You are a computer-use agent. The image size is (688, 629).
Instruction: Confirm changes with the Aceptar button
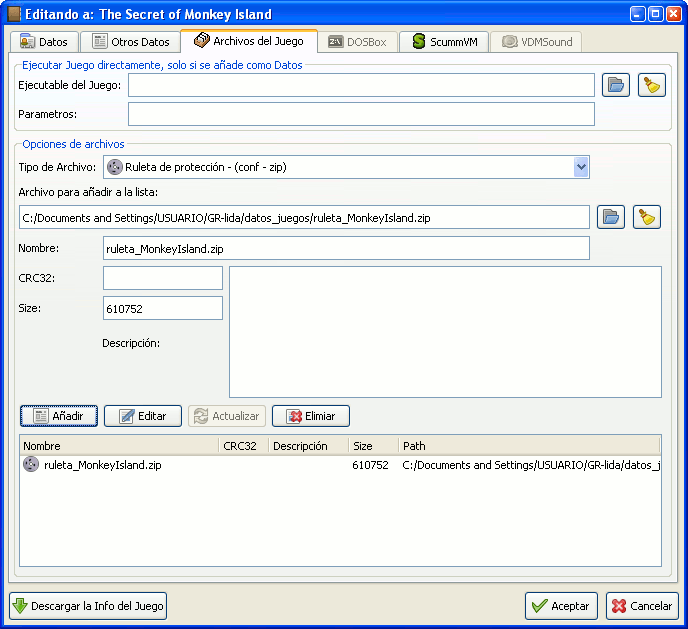pos(561,606)
